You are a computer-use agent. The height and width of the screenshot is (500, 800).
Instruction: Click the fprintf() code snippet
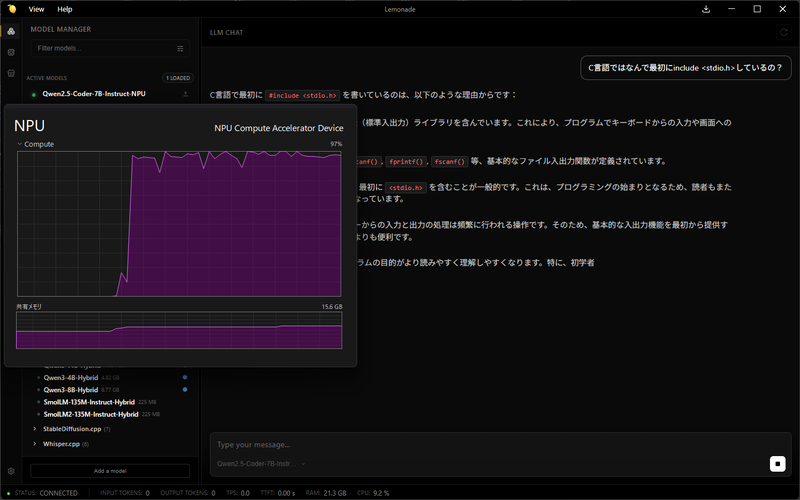(x=406, y=162)
